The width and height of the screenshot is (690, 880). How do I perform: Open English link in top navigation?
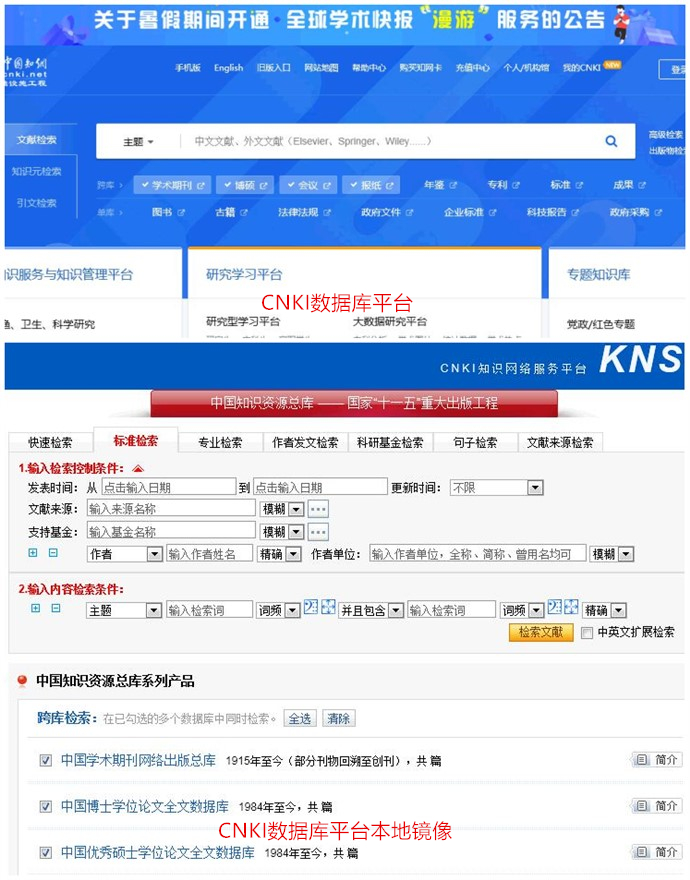(229, 68)
